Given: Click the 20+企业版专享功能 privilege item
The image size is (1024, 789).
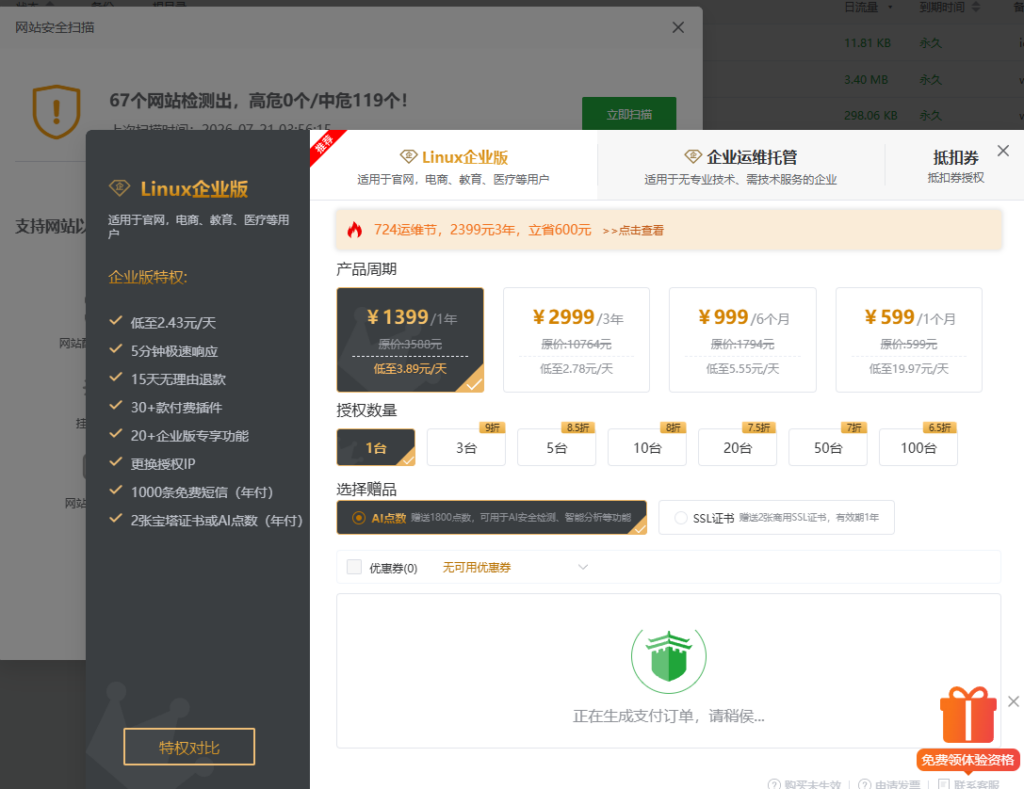Looking at the screenshot, I should click(x=189, y=436).
